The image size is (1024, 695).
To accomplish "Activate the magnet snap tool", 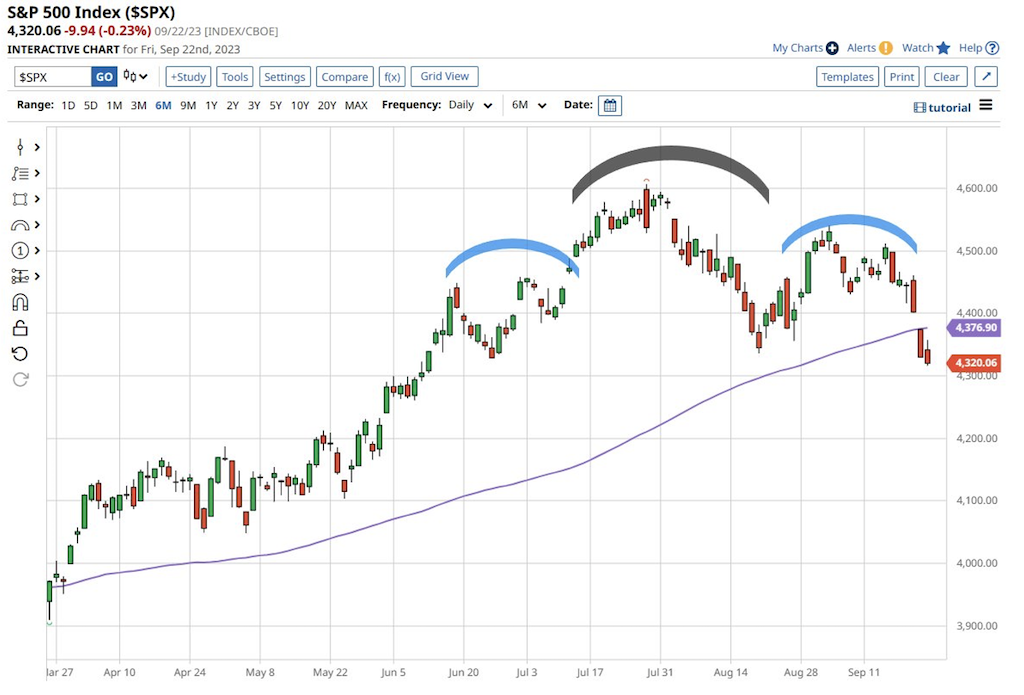I will click(19, 303).
